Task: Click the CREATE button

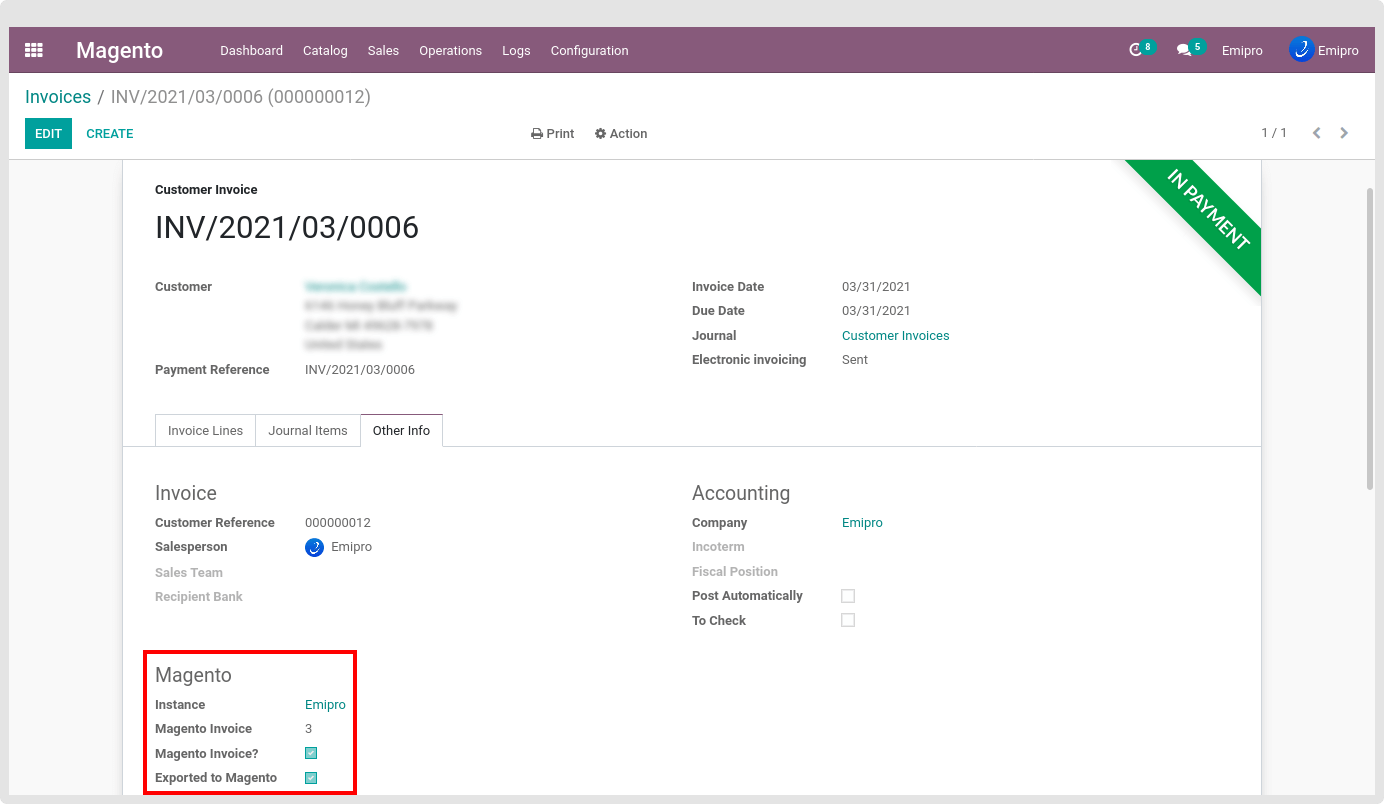Action: pyautogui.click(x=110, y=133)
